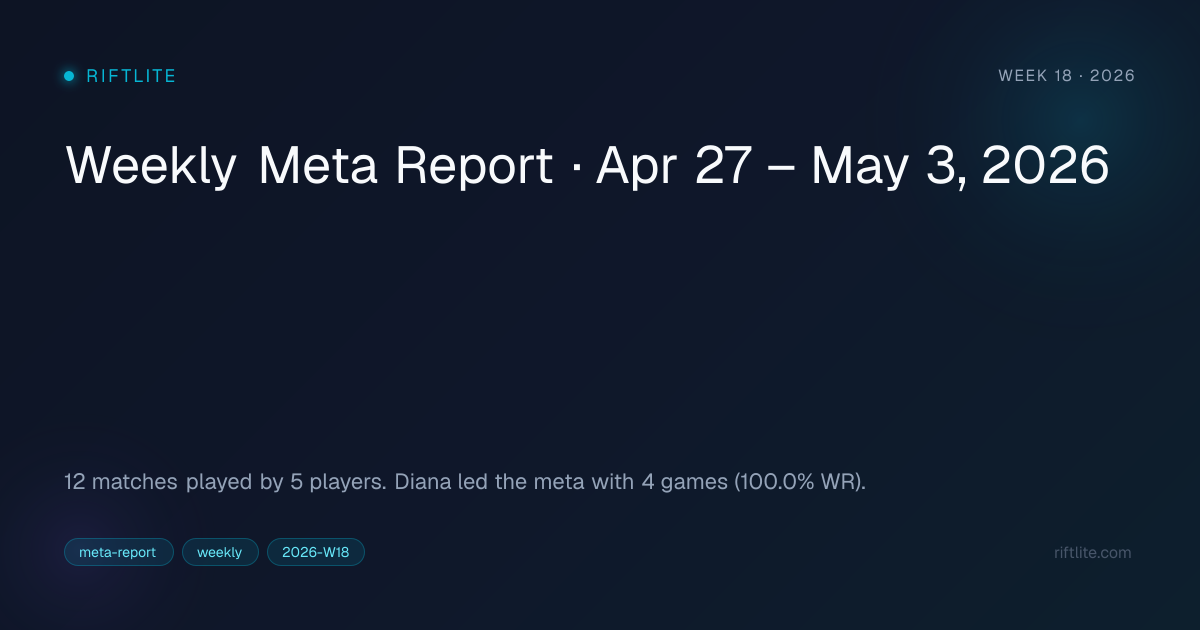Screen dimensions: 1200x630
Task: Click the RIFTLITE brand label
Action: 131,76
